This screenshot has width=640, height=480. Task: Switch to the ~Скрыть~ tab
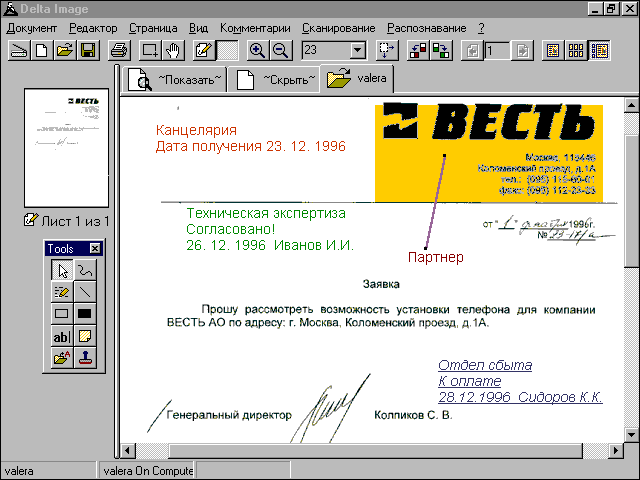point(274,80)
